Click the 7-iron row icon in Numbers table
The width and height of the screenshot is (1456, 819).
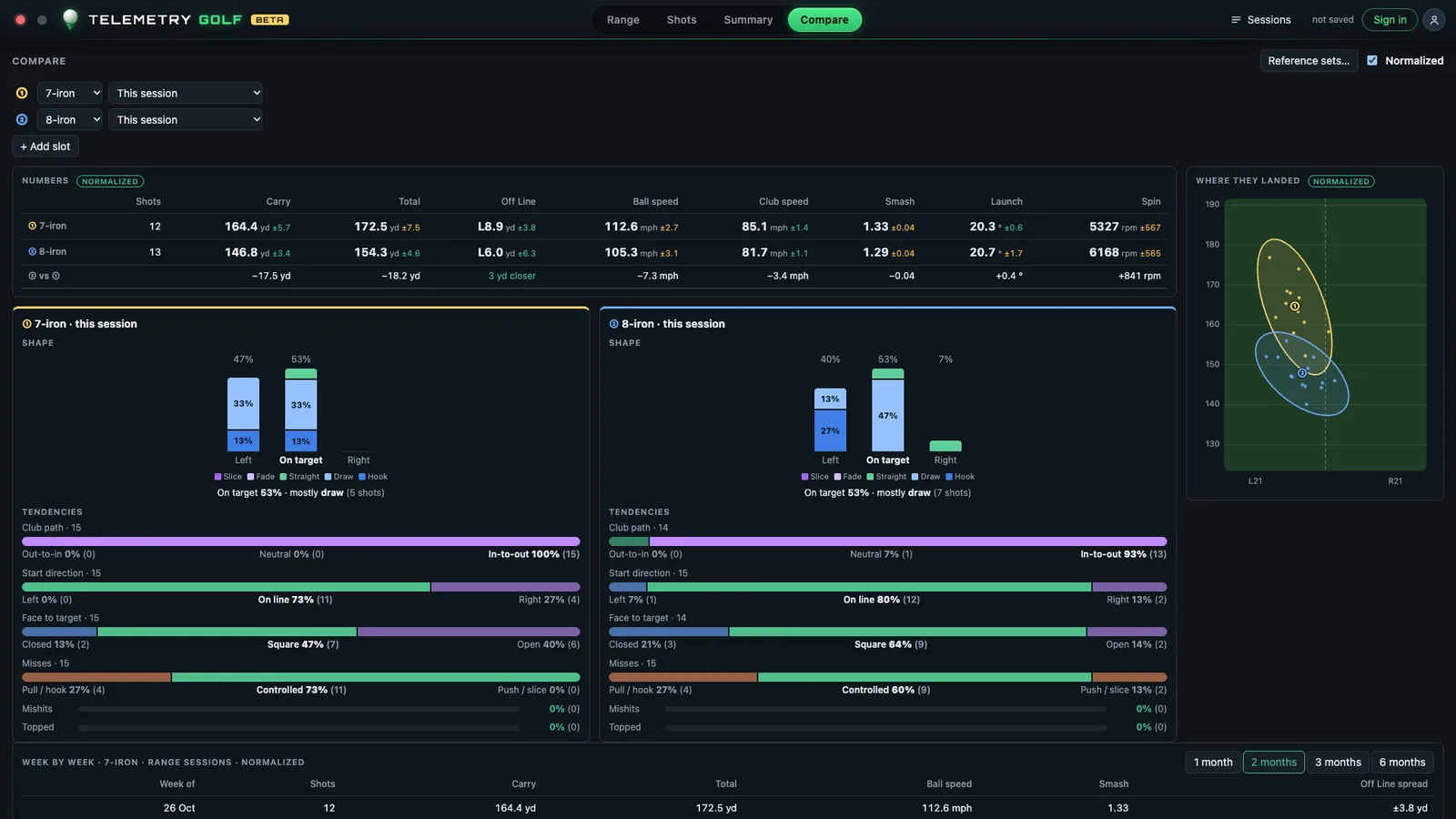[32, 226]
